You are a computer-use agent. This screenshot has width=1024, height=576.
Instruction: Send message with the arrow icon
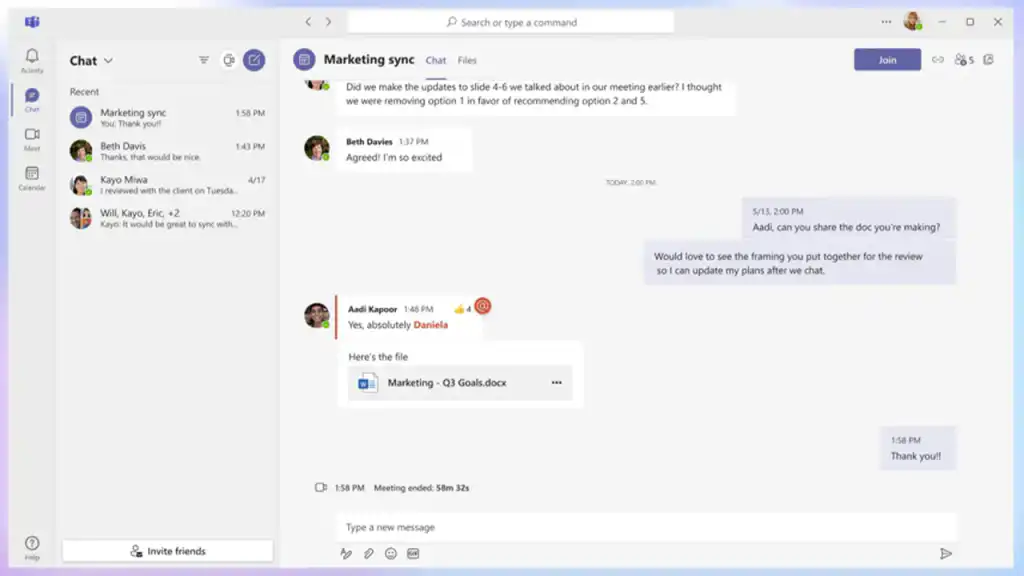945,554
